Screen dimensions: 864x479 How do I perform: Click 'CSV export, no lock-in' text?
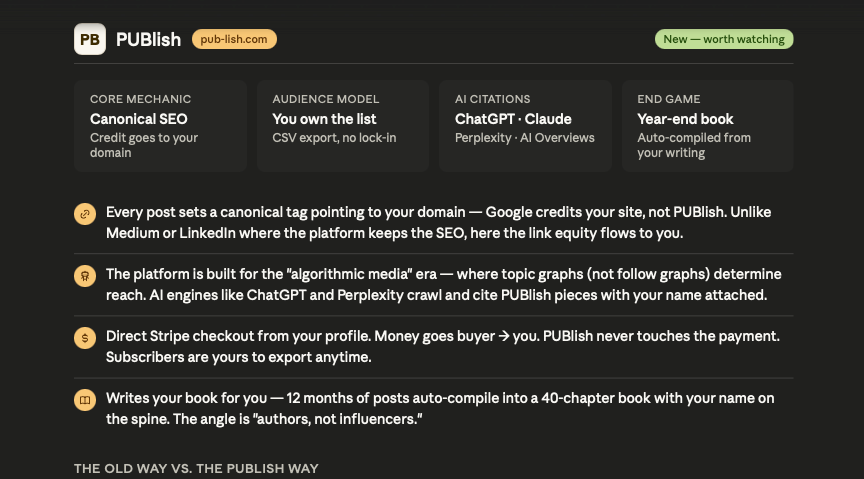334,138
